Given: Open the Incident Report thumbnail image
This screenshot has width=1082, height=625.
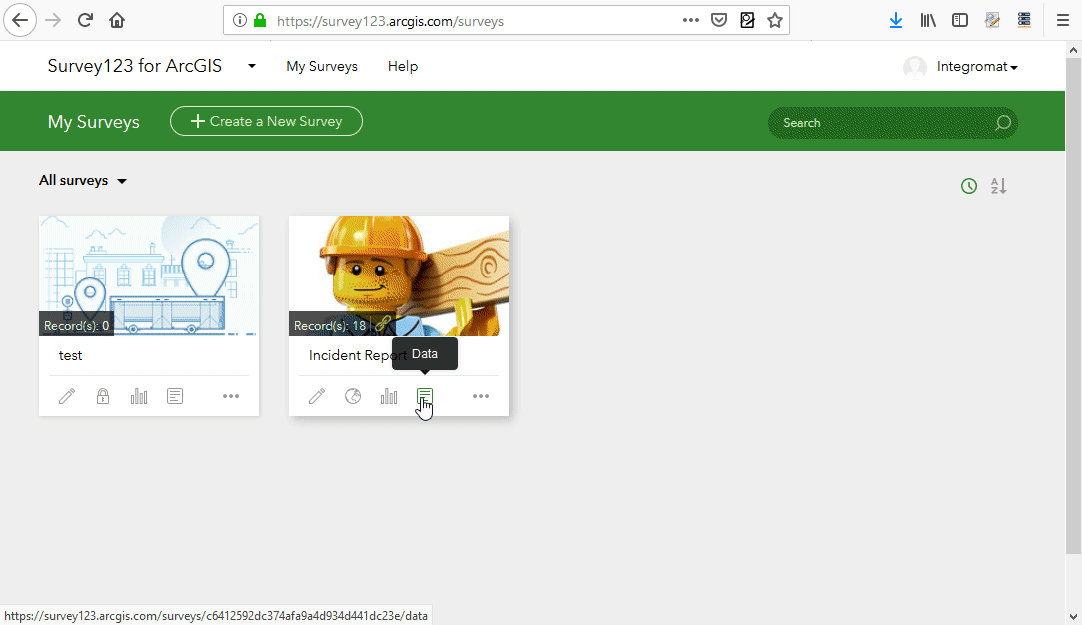Looking at the screenshot, I should coord(399,276).
